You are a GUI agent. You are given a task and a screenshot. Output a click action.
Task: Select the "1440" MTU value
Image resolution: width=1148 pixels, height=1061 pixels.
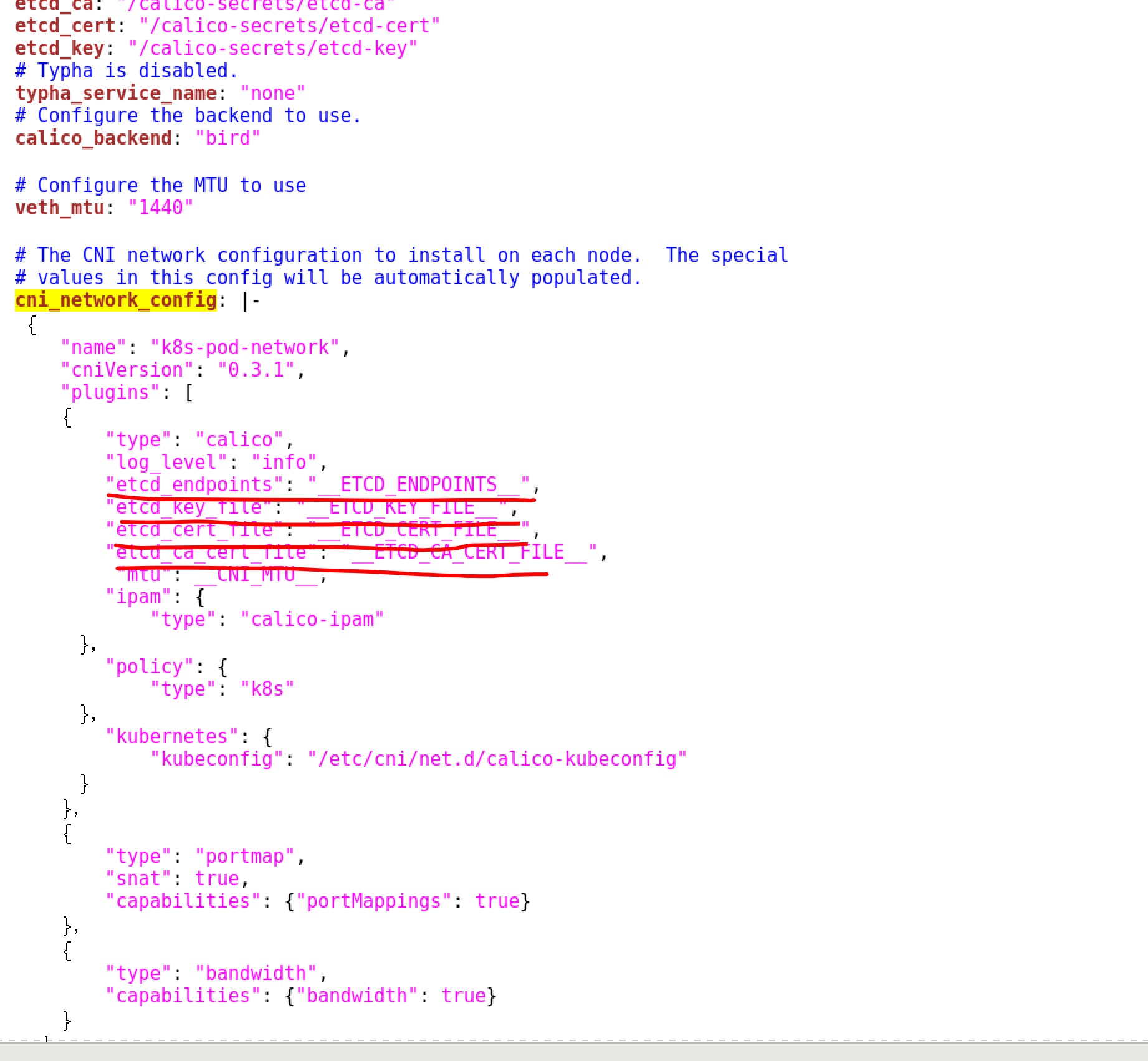coord(161,208)
